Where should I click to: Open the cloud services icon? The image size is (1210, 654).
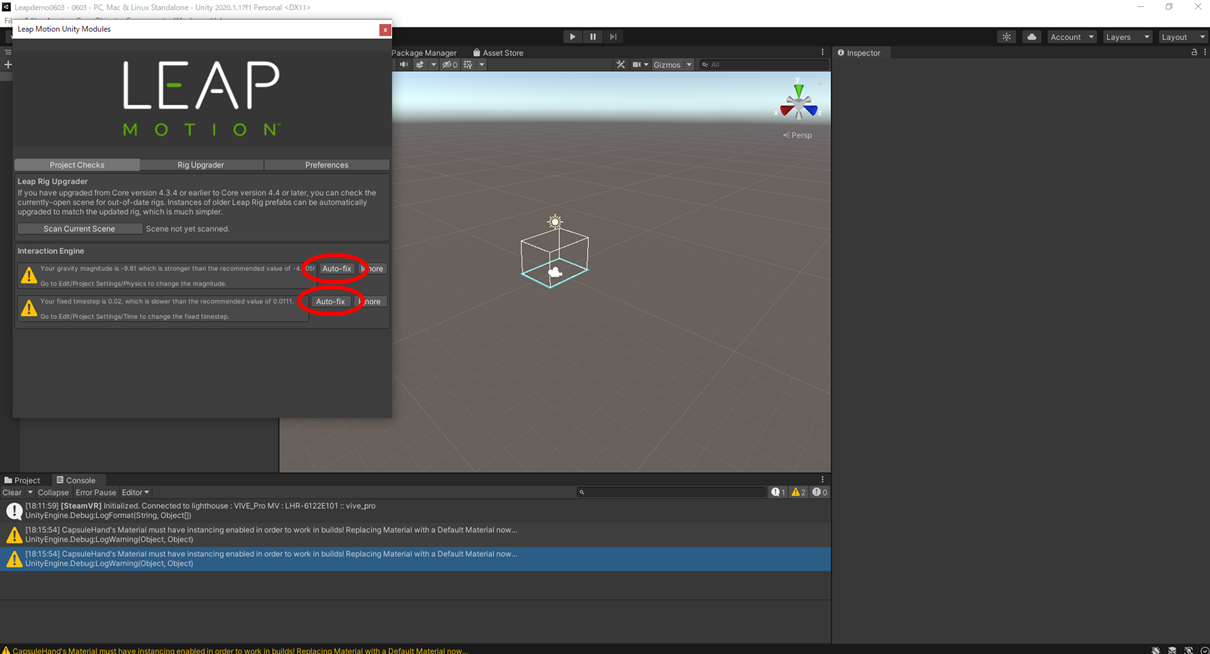(x=1031, y=37)
